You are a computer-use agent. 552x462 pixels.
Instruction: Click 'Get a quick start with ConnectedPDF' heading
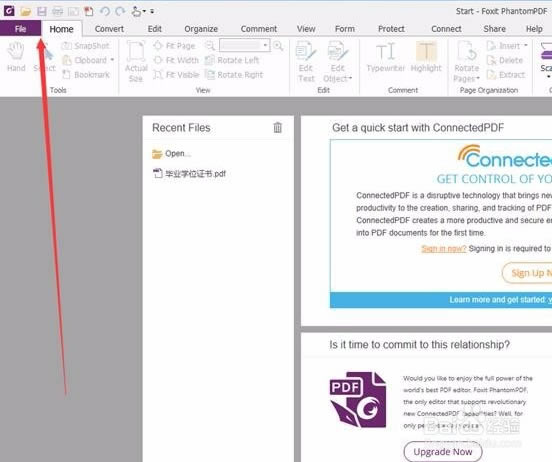point(418,127)
